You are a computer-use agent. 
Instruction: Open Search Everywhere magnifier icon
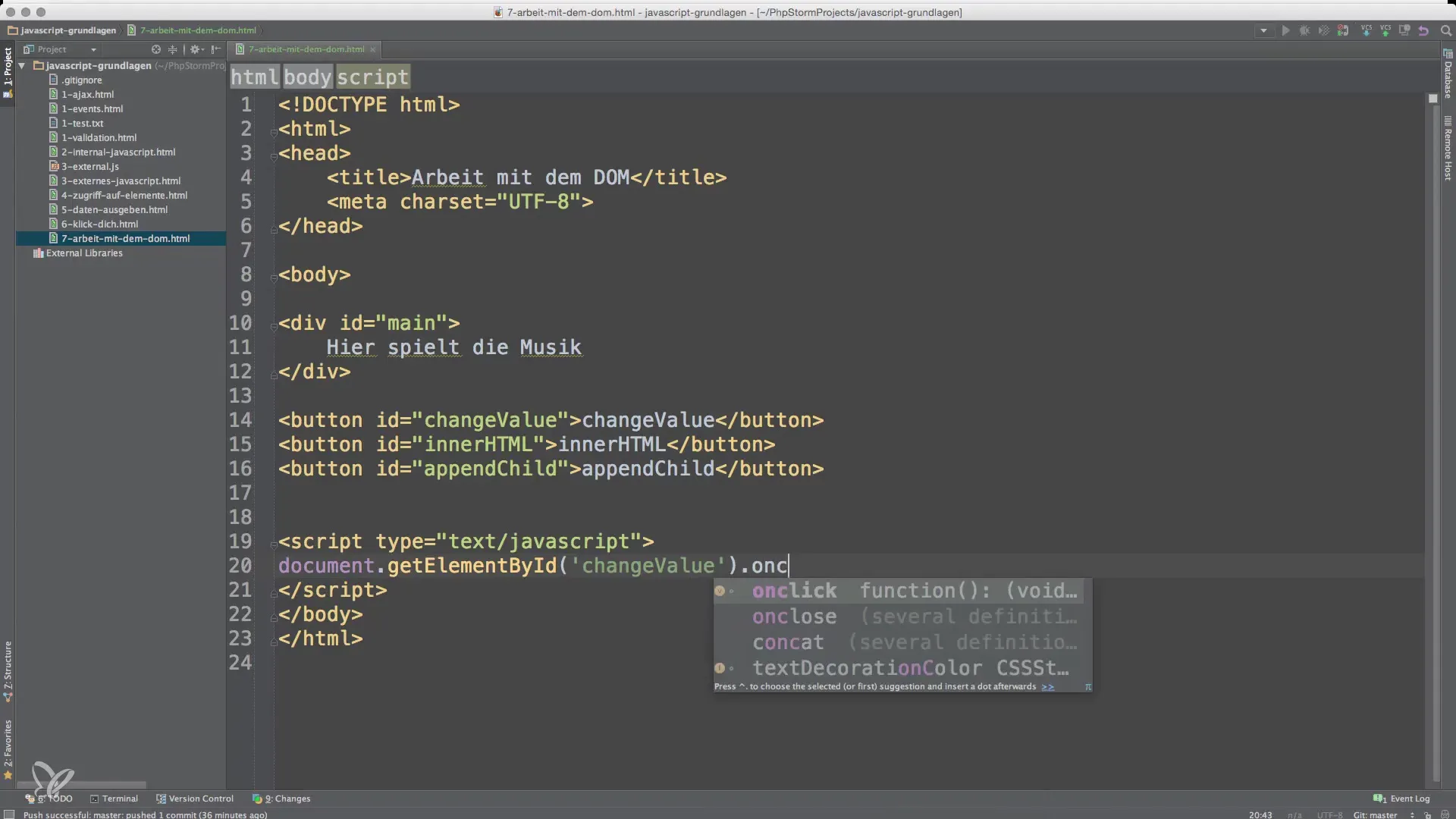point(1445,31)
